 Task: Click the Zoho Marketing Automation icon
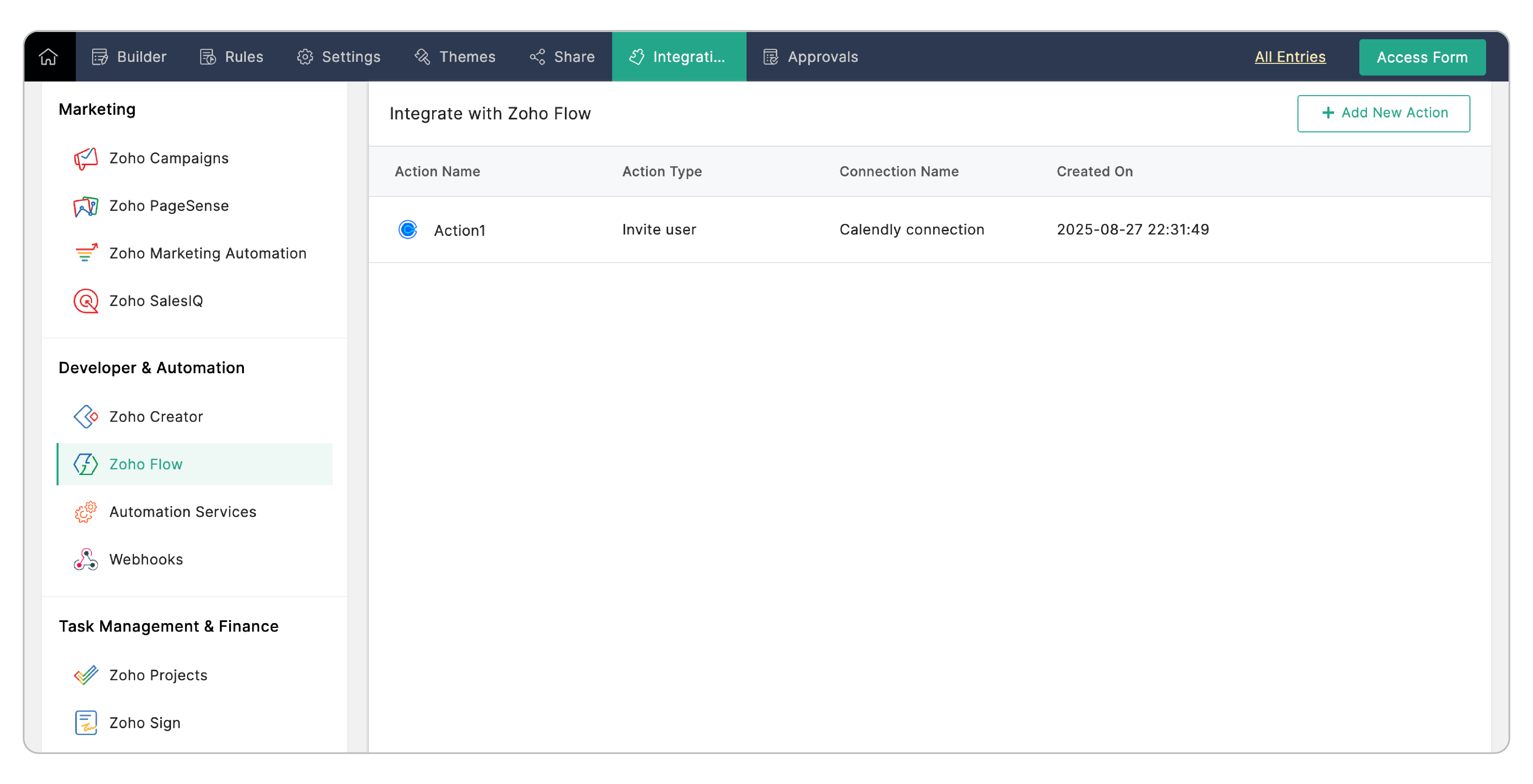click(86, 253)
